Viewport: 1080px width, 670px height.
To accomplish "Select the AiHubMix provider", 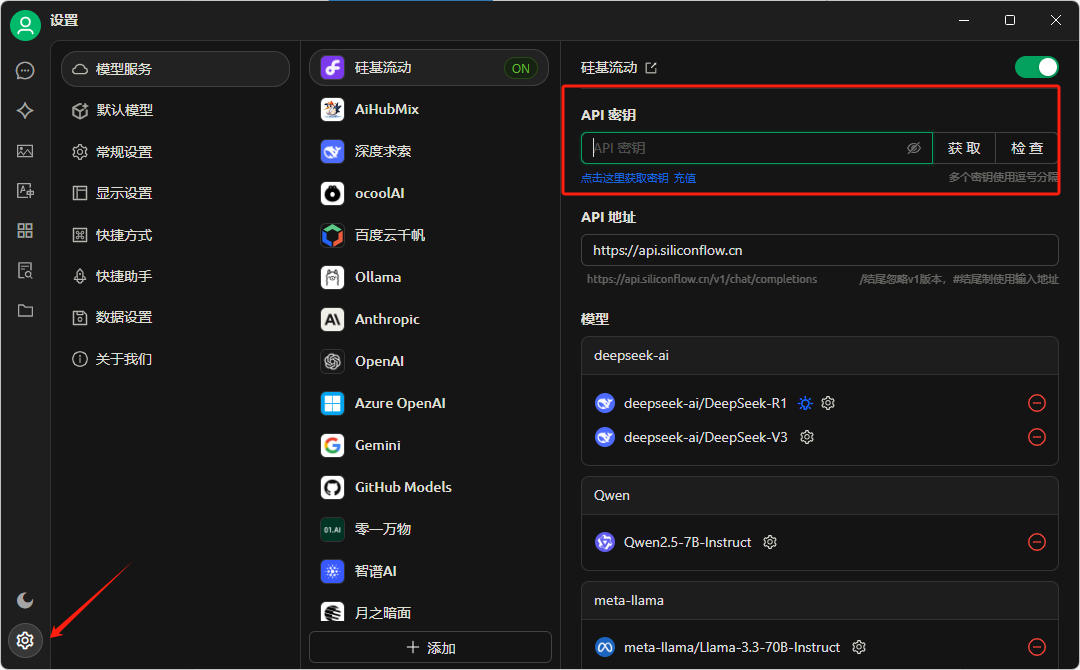I will click(428, 109).
